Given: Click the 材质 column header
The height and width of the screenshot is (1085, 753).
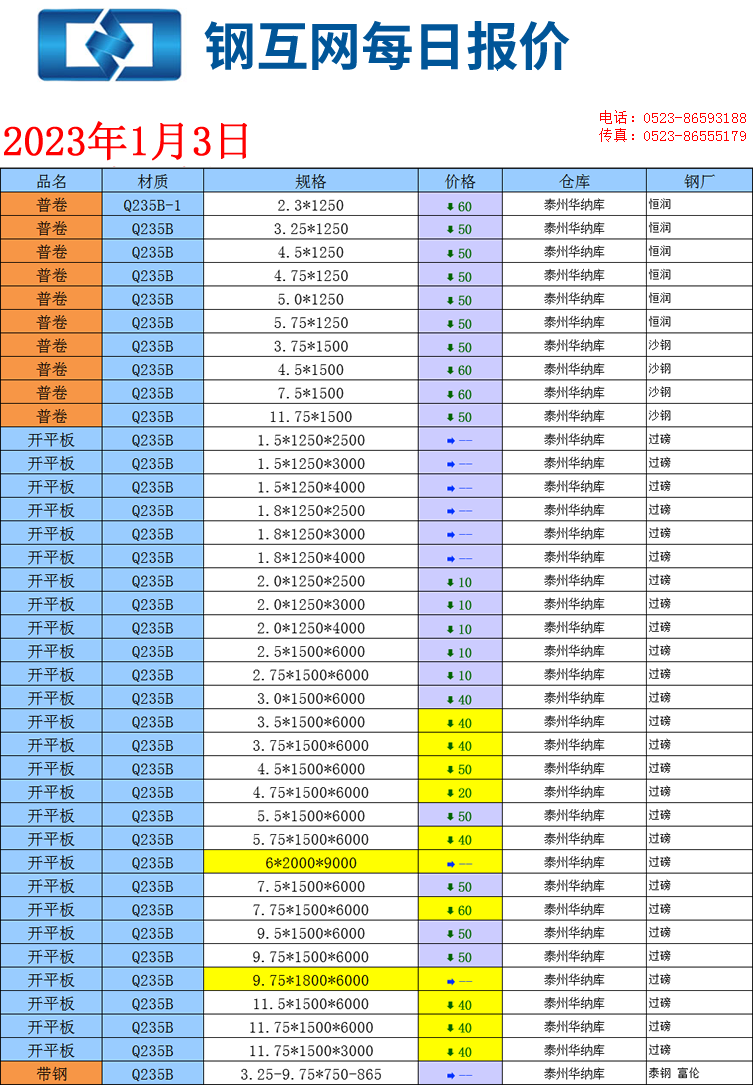Looking at the screenshot, I should (153, 182).
